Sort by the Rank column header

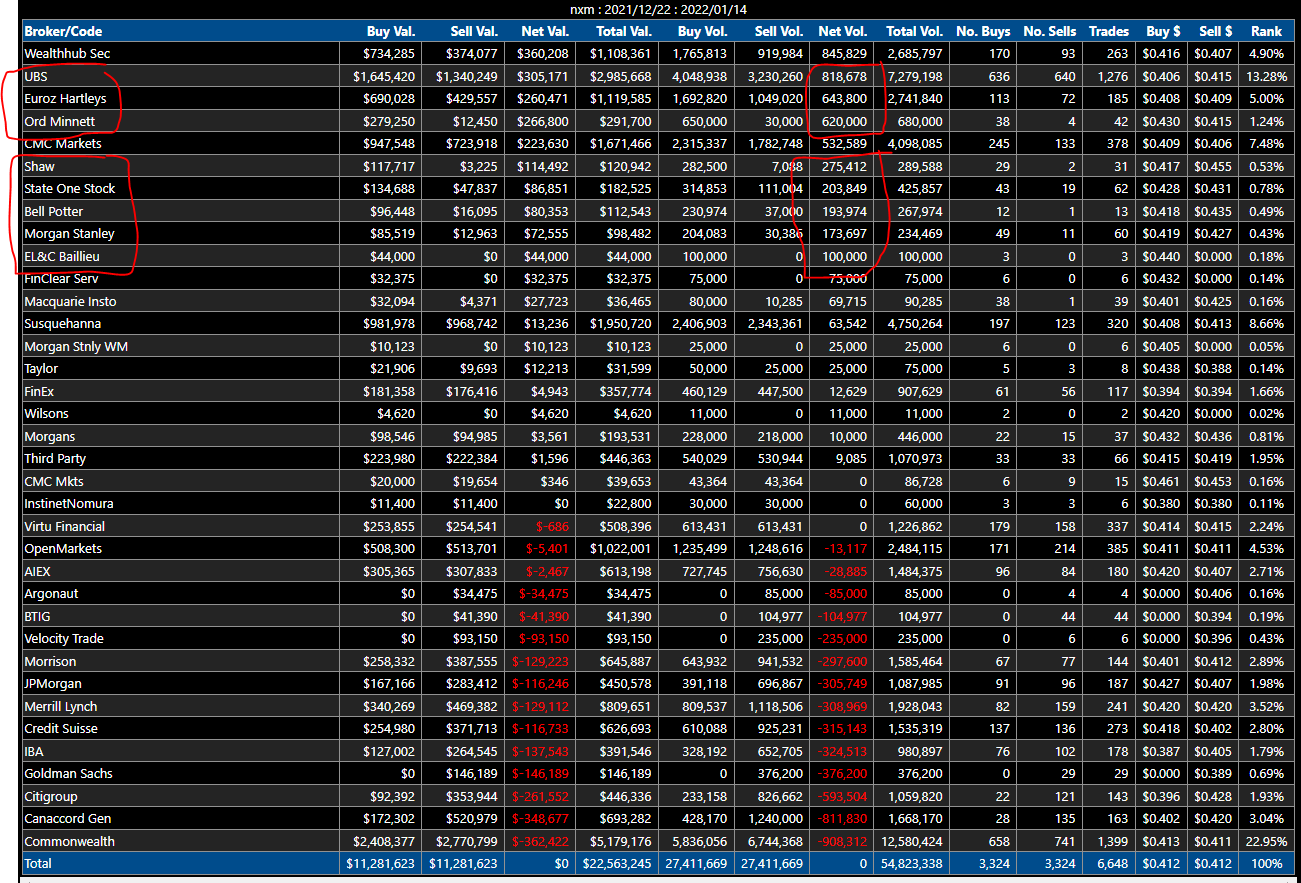coord(1266,31)
